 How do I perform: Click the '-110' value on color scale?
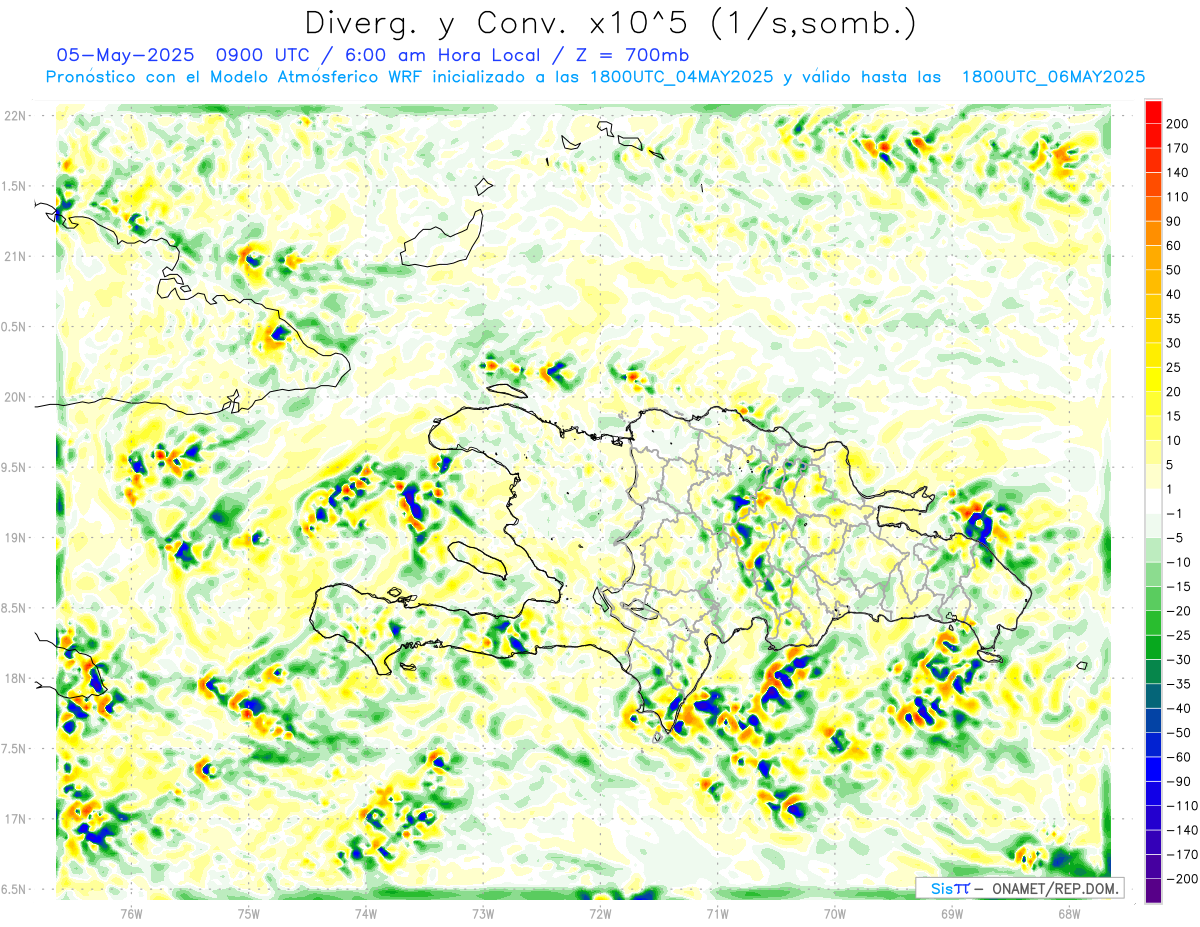[1183, 806]
